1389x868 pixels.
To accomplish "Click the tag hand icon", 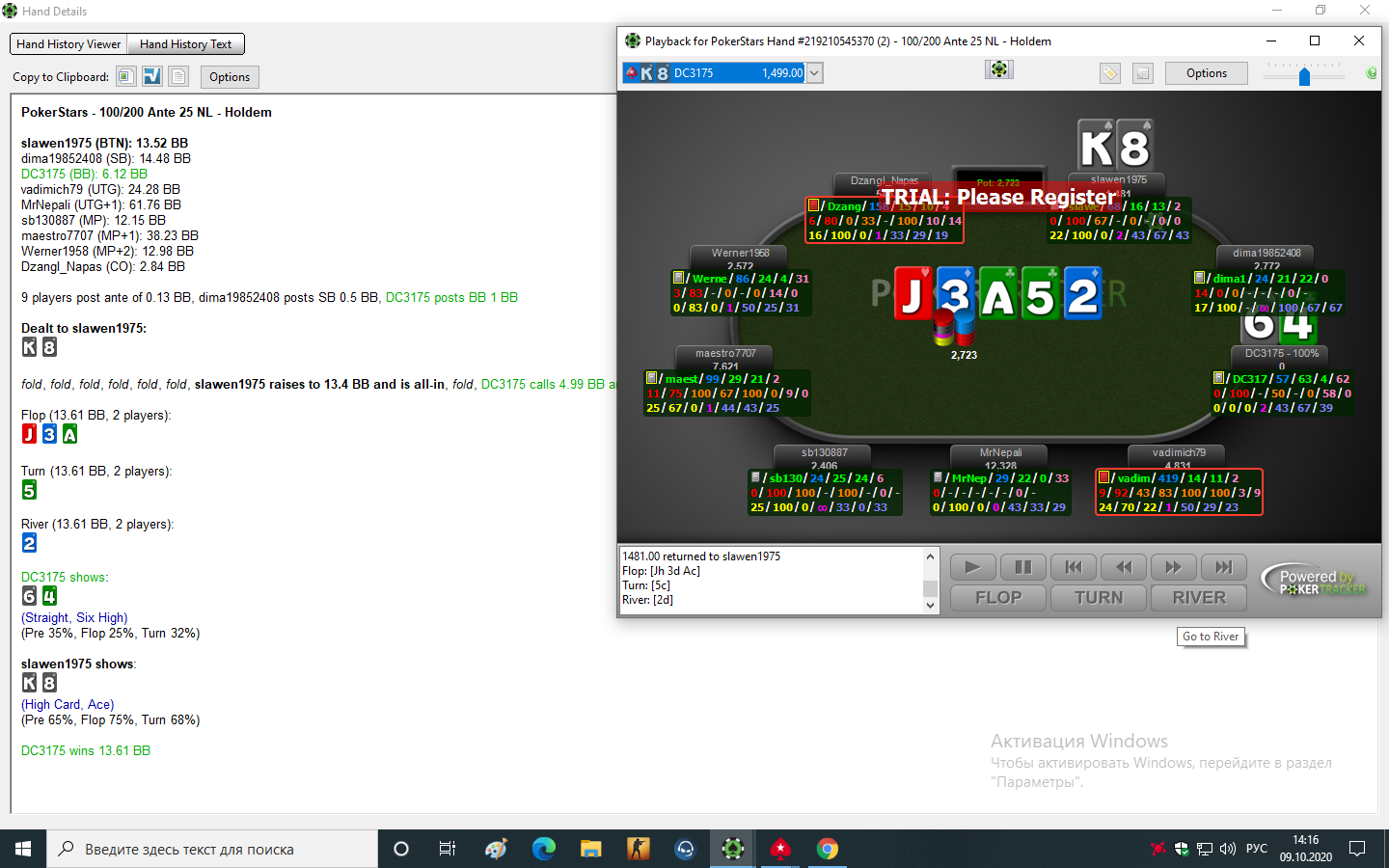I will 1110,73.
